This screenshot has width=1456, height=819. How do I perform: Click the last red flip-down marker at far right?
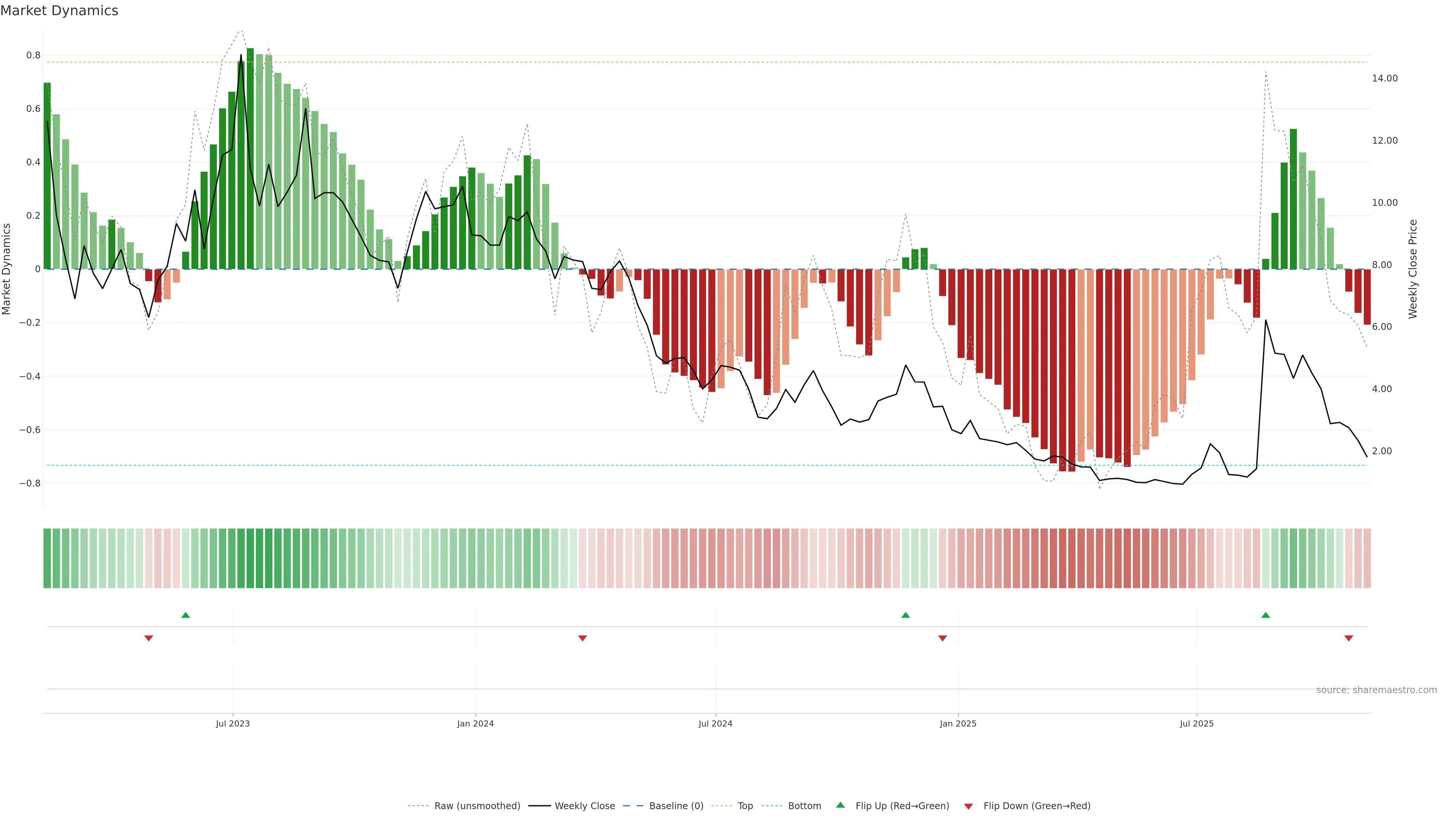[x=1349, y=638]
